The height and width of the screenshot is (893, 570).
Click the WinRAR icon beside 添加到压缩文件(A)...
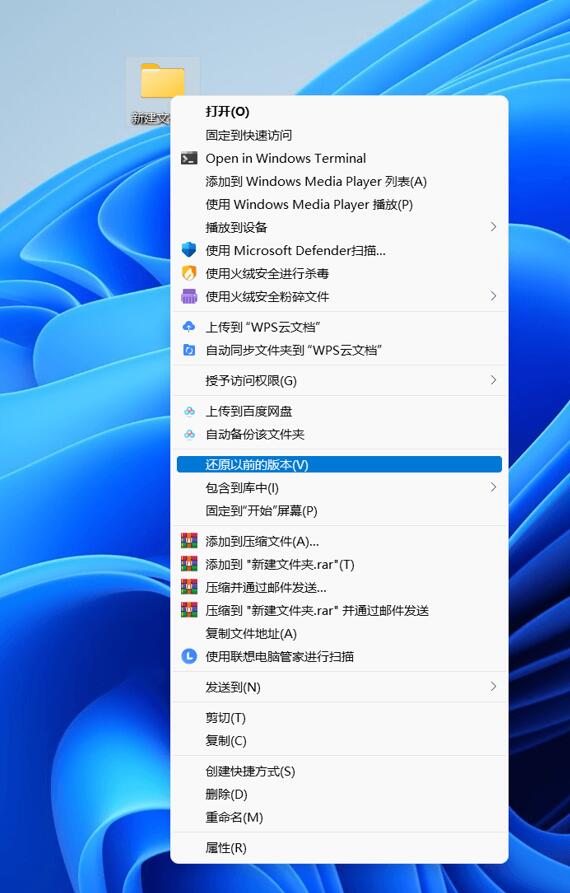point(189,541)
